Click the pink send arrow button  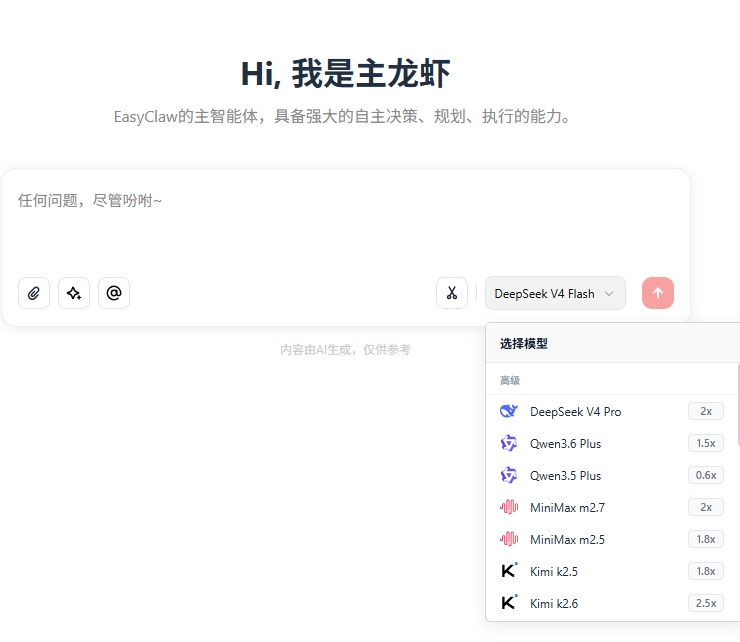click(x=658, y=293)
